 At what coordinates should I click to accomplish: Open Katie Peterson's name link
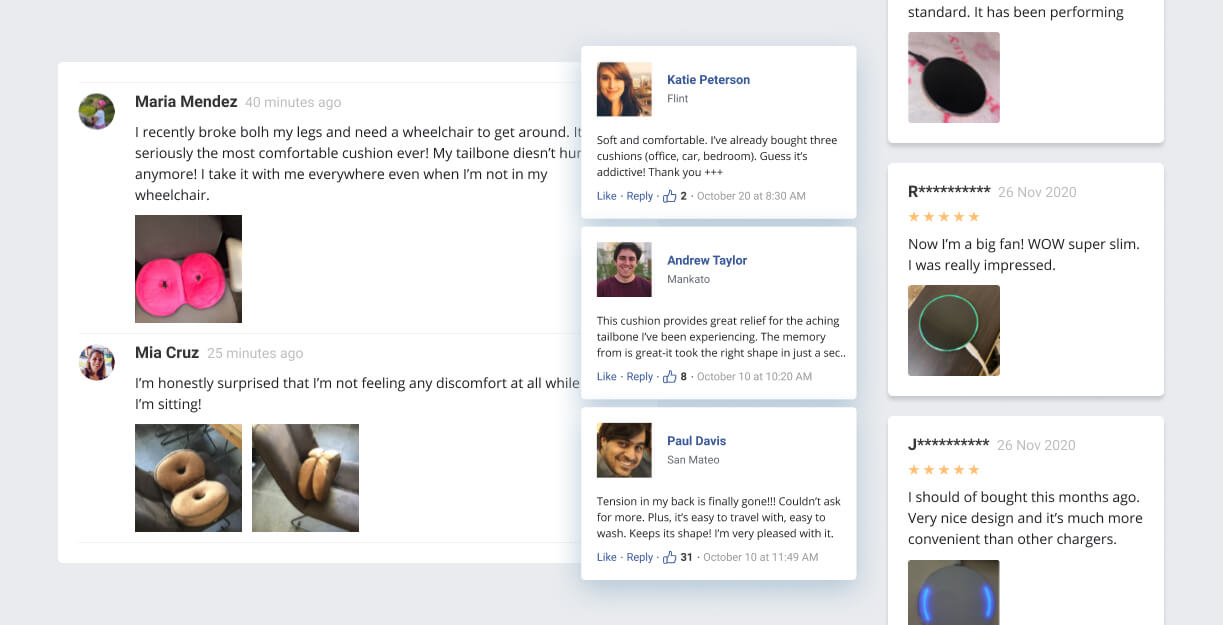tap(708, 80)
